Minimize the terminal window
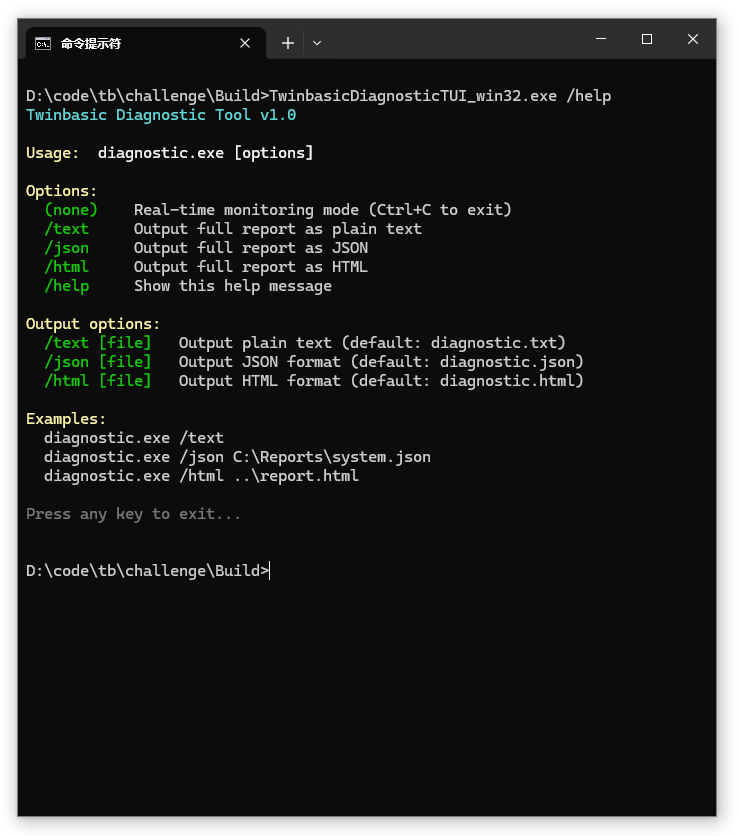 [601, 39]
